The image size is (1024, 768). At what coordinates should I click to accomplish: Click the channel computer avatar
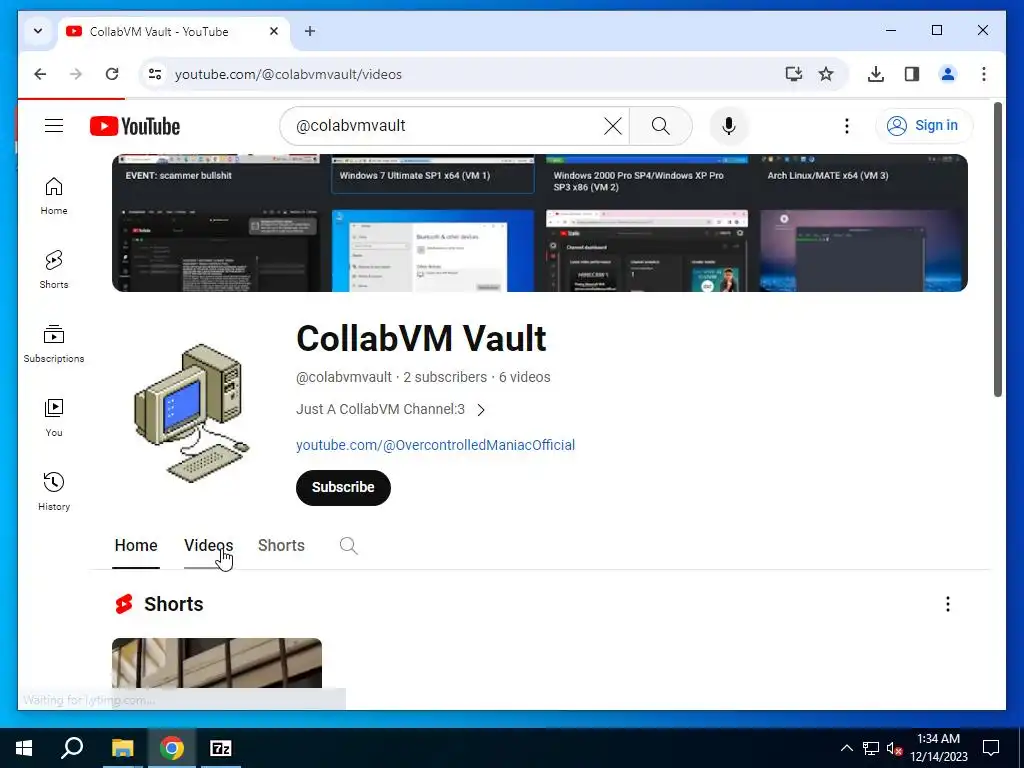[191, 413]
